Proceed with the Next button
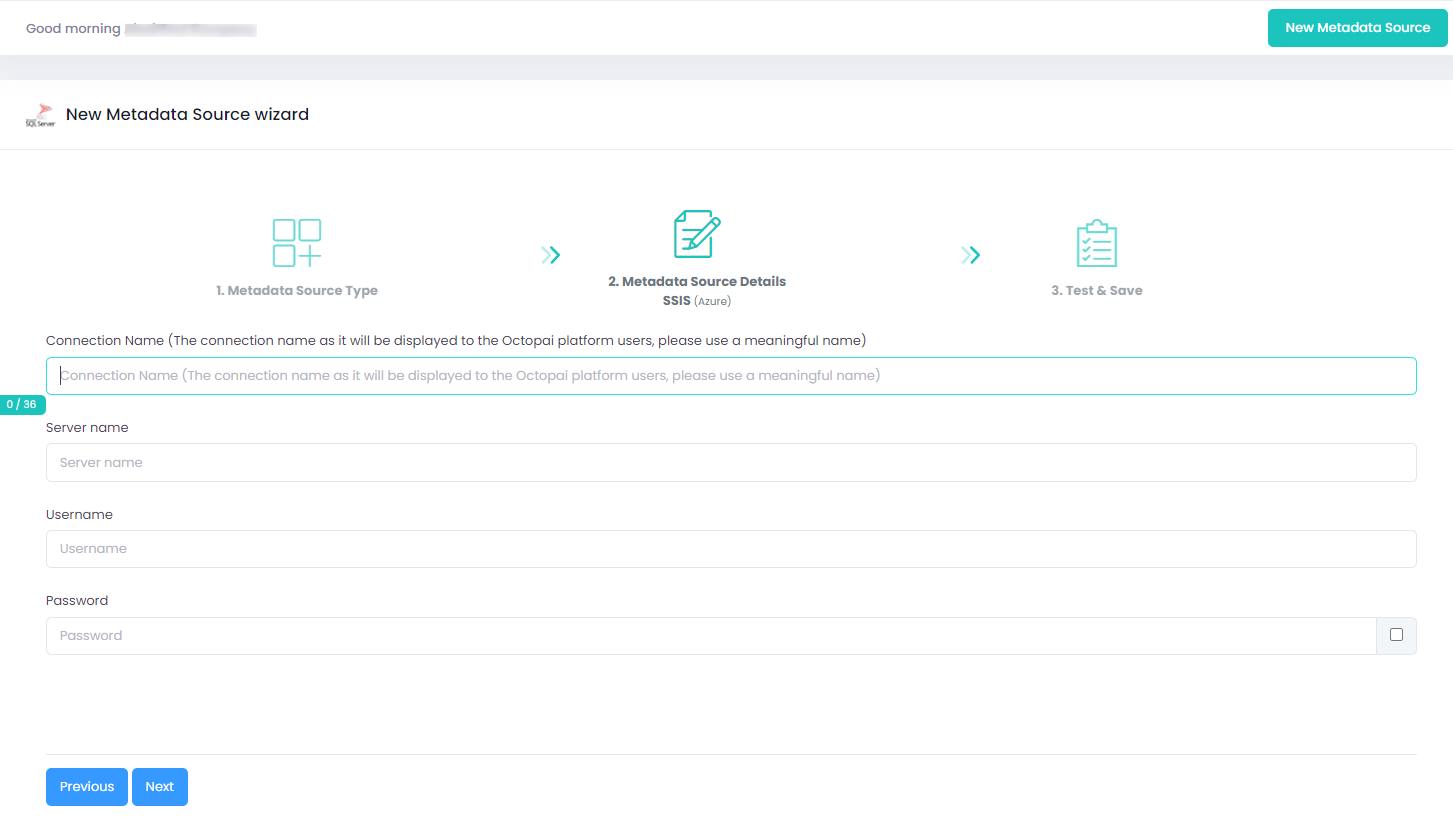 (x=160, y=787)
